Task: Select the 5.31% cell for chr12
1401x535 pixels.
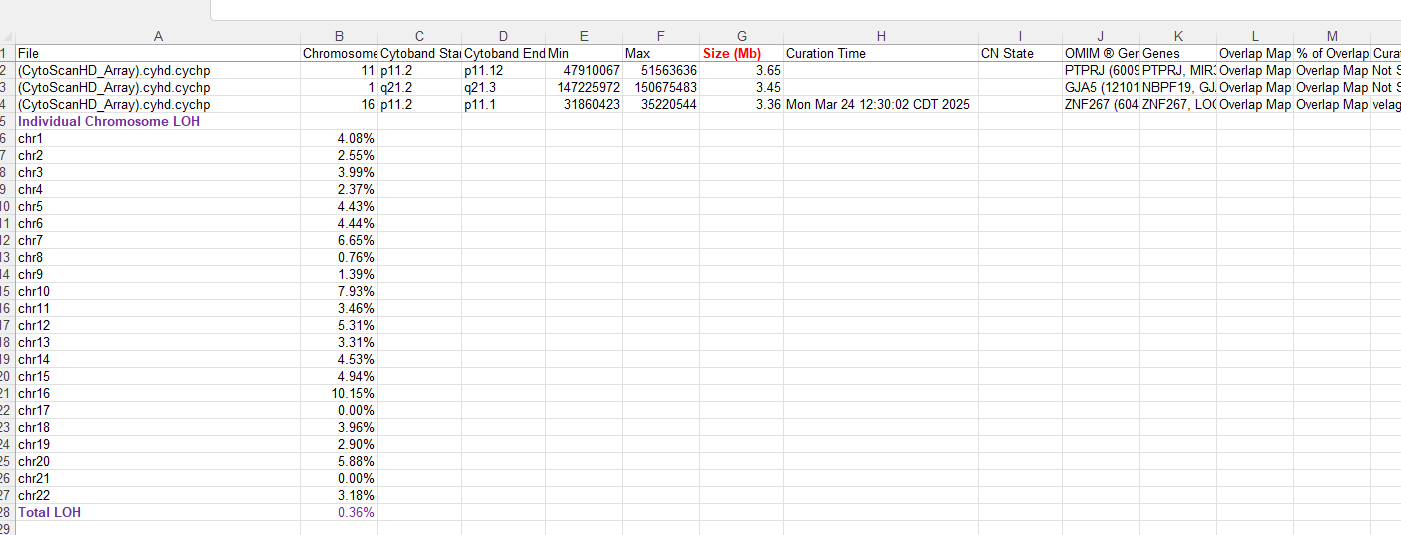Action: click(x=339, y=325)
